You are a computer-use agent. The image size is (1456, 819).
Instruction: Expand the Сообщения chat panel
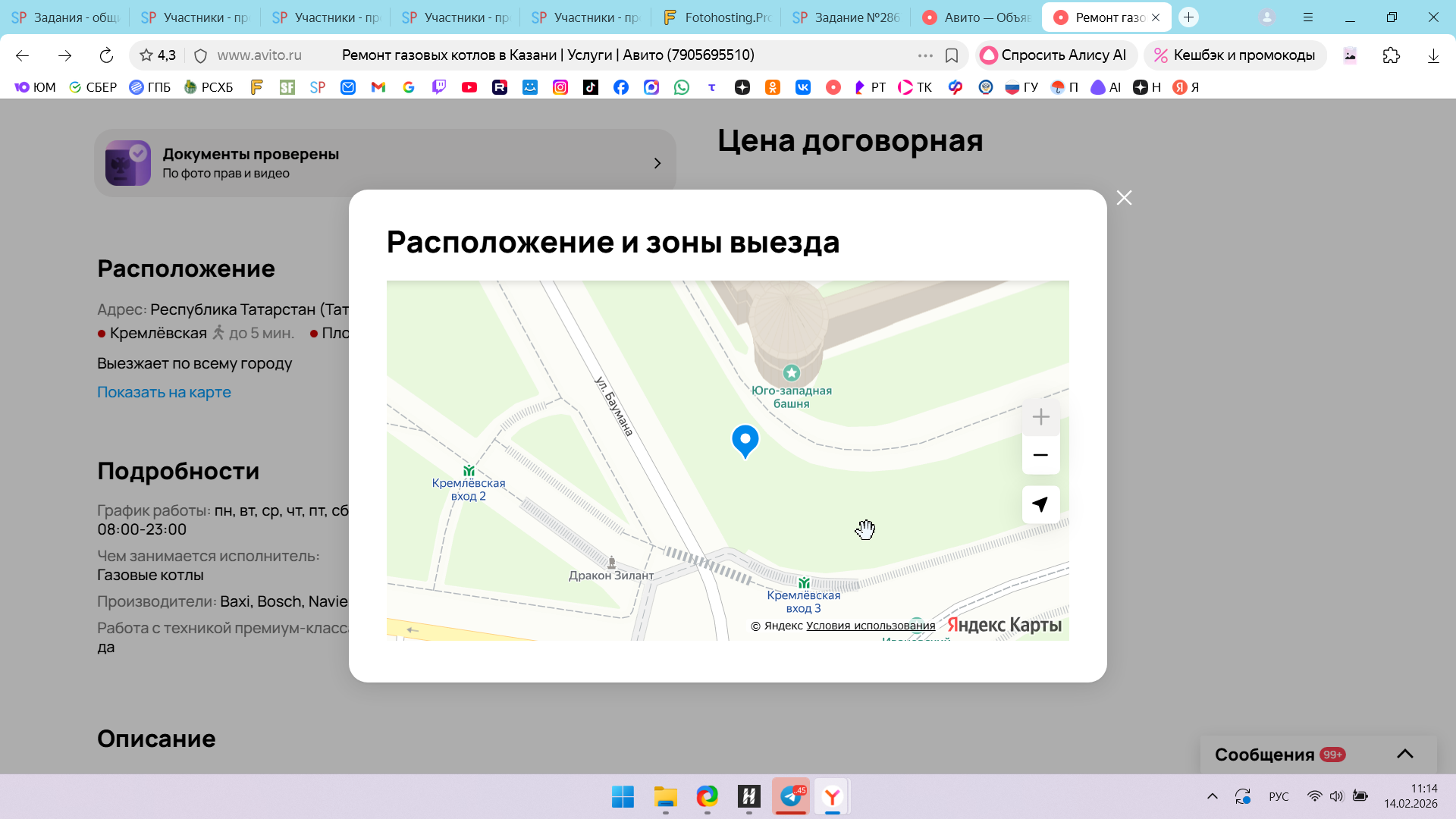pyautogui.click(x=1404, y=754)
